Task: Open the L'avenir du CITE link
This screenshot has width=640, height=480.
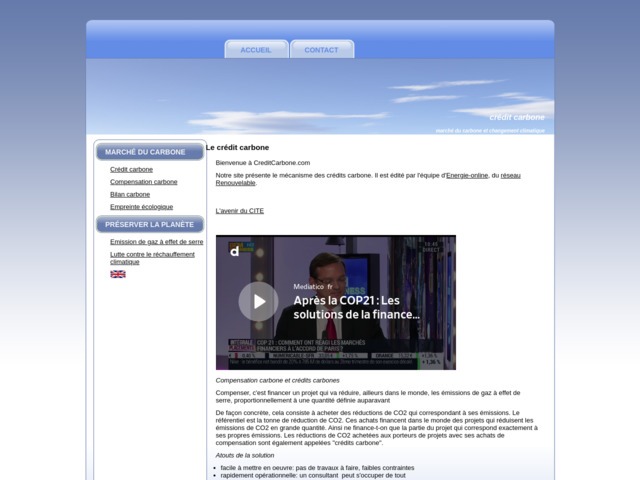Action: pos(240,212)
